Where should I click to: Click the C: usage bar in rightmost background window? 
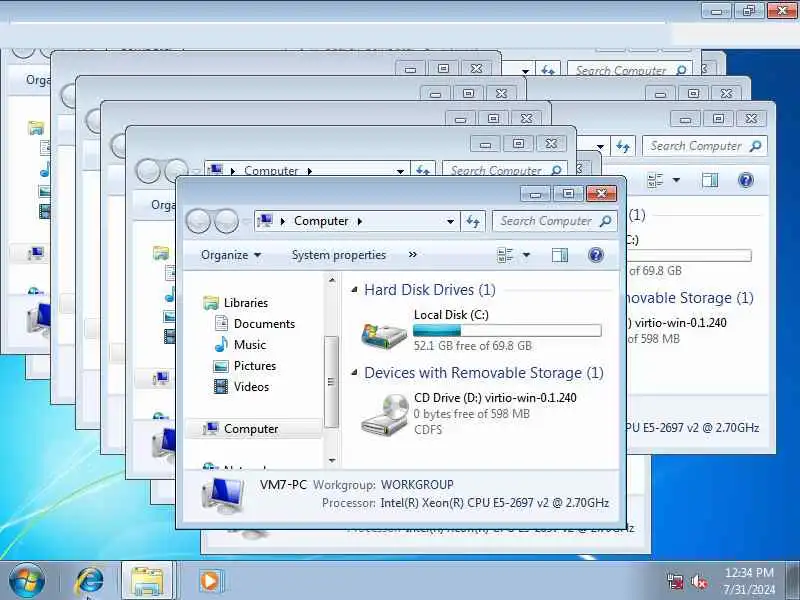point(689,256)
